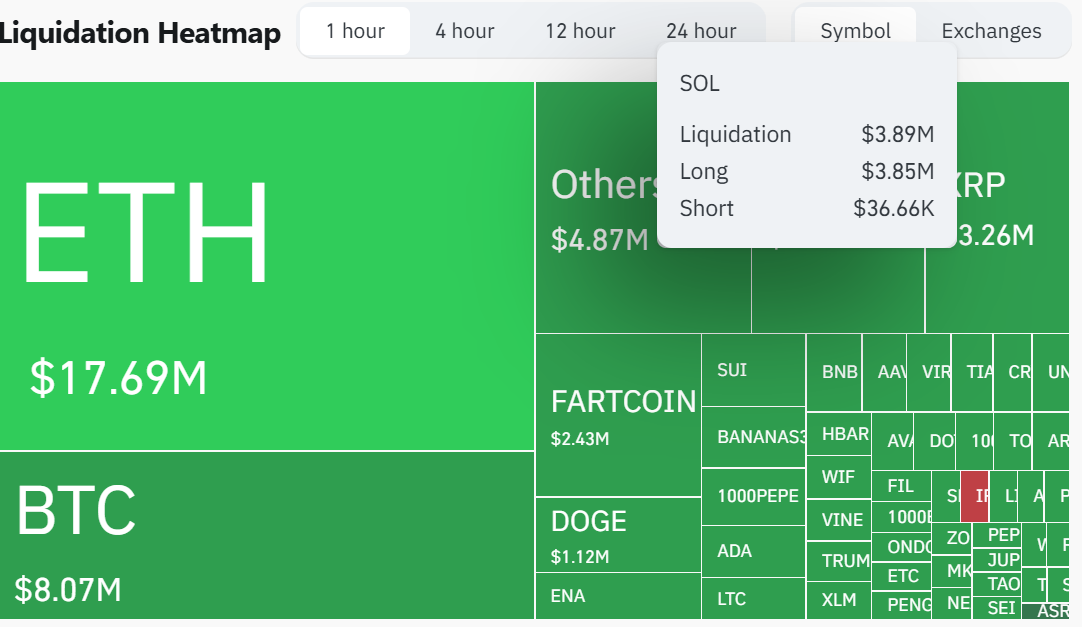Select the TON heatmap cell

point(1013,441)
